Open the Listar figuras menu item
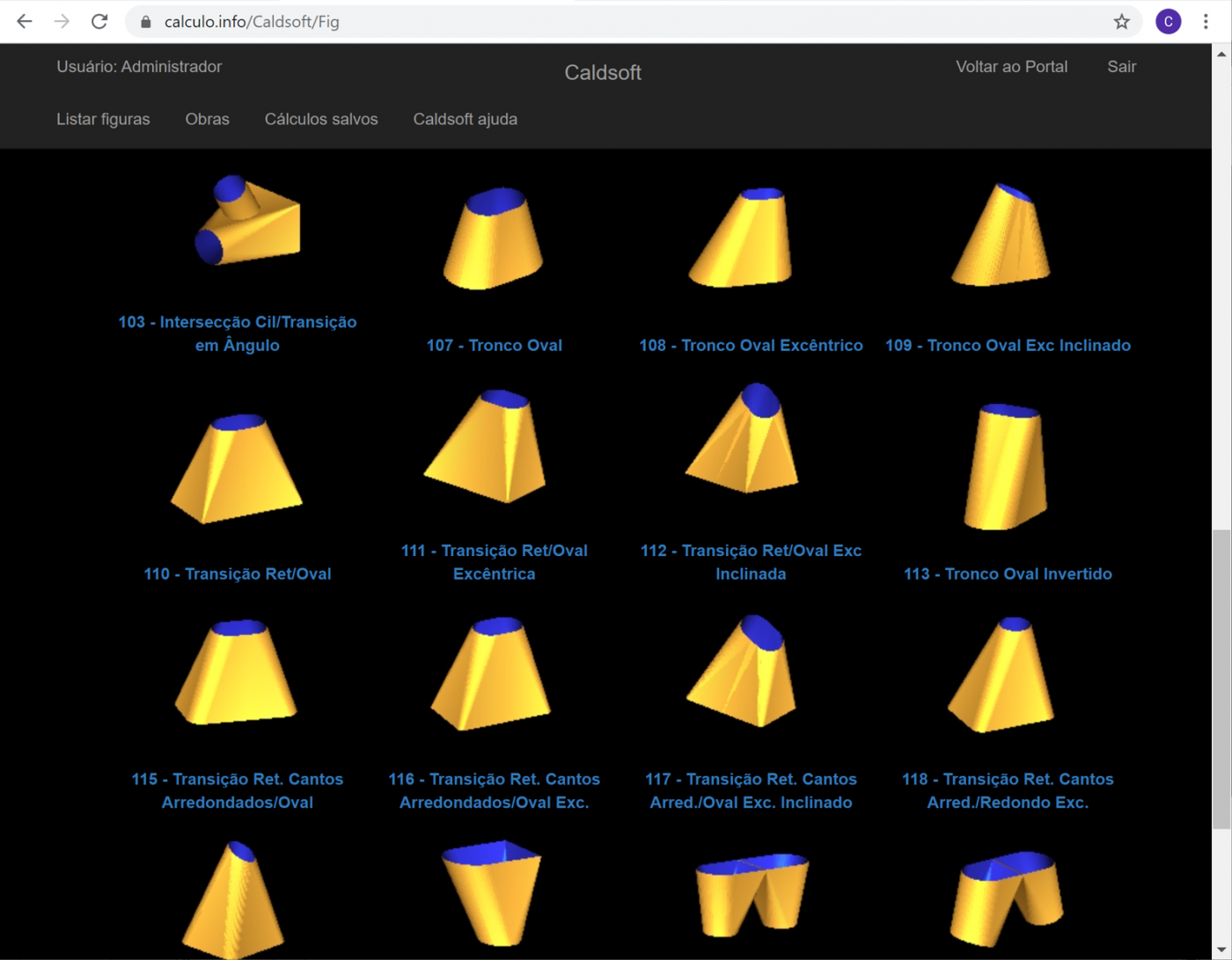 pos(103,119)
